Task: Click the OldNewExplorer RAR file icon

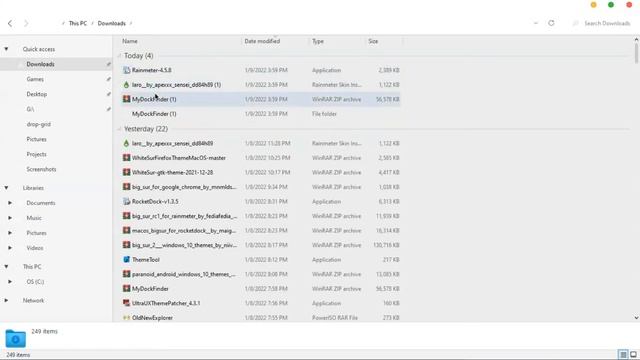Action: 127,318
